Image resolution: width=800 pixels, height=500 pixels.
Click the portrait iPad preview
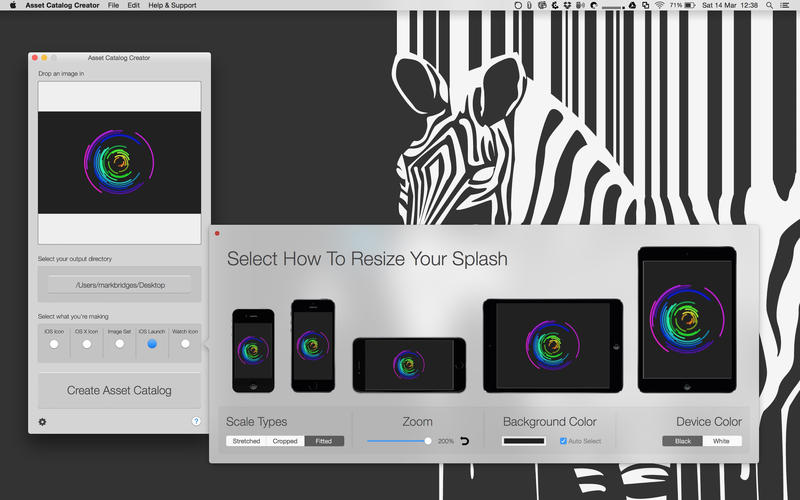pos(687,319)
